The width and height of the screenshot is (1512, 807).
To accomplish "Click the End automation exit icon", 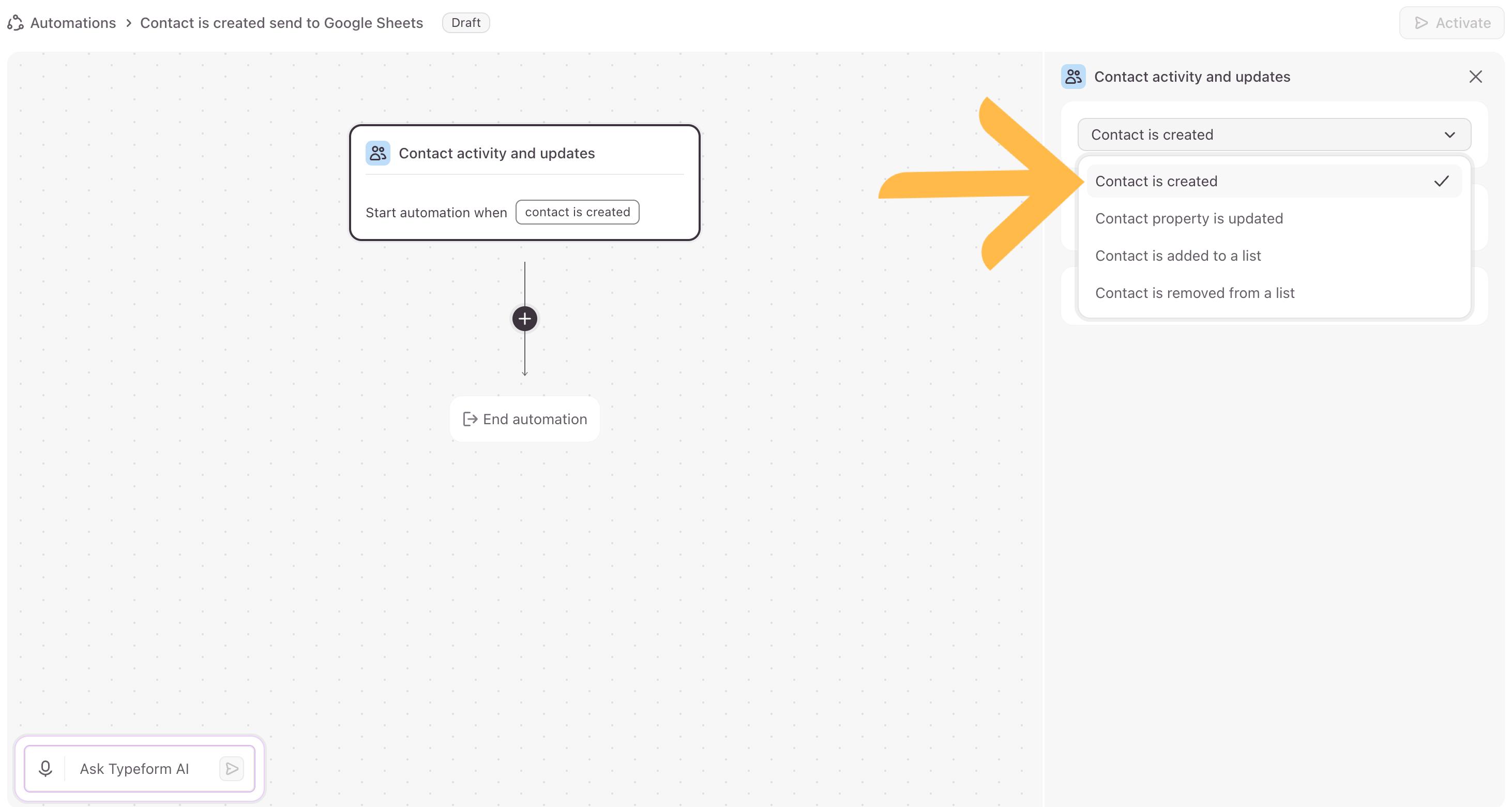I will tap(470, 419).
